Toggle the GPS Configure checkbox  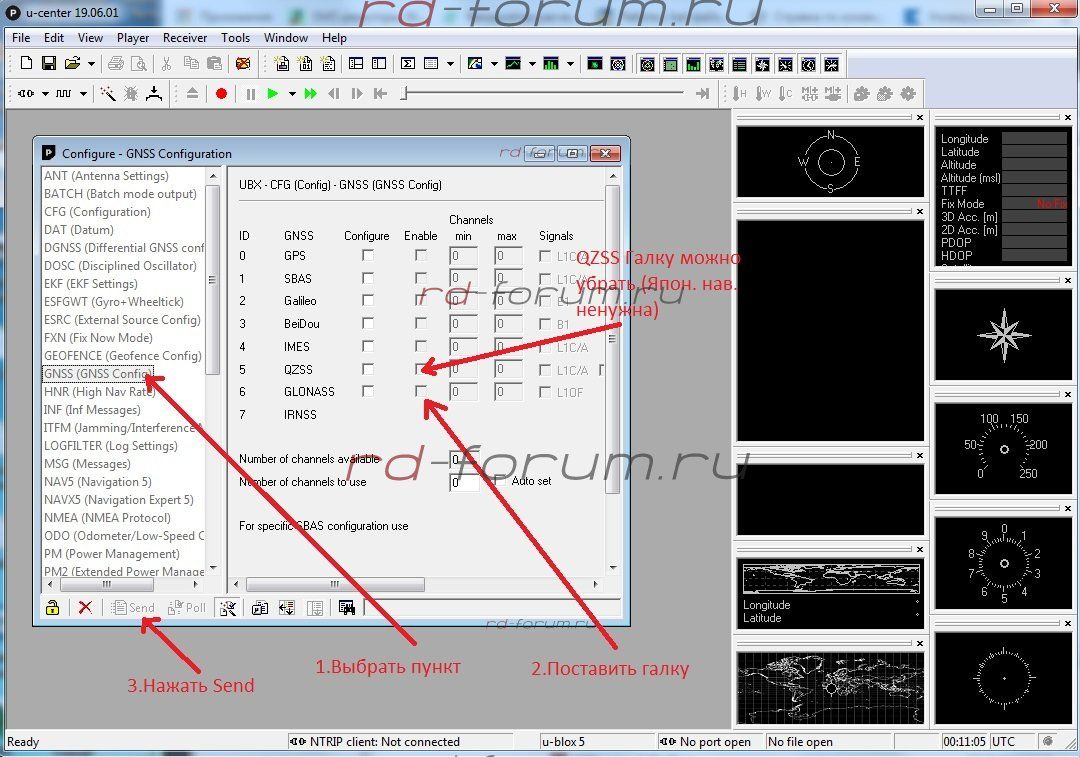(x=368, y=256)
